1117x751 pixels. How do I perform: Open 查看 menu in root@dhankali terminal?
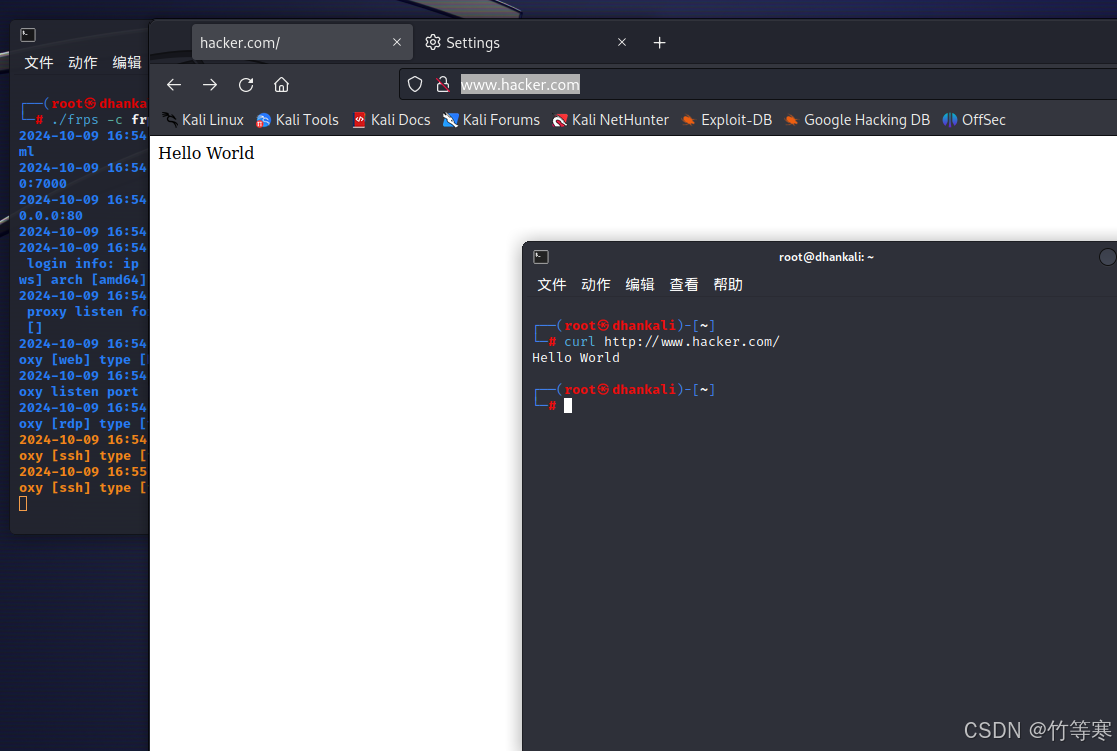pyautogui.click(x=684, y=285)
